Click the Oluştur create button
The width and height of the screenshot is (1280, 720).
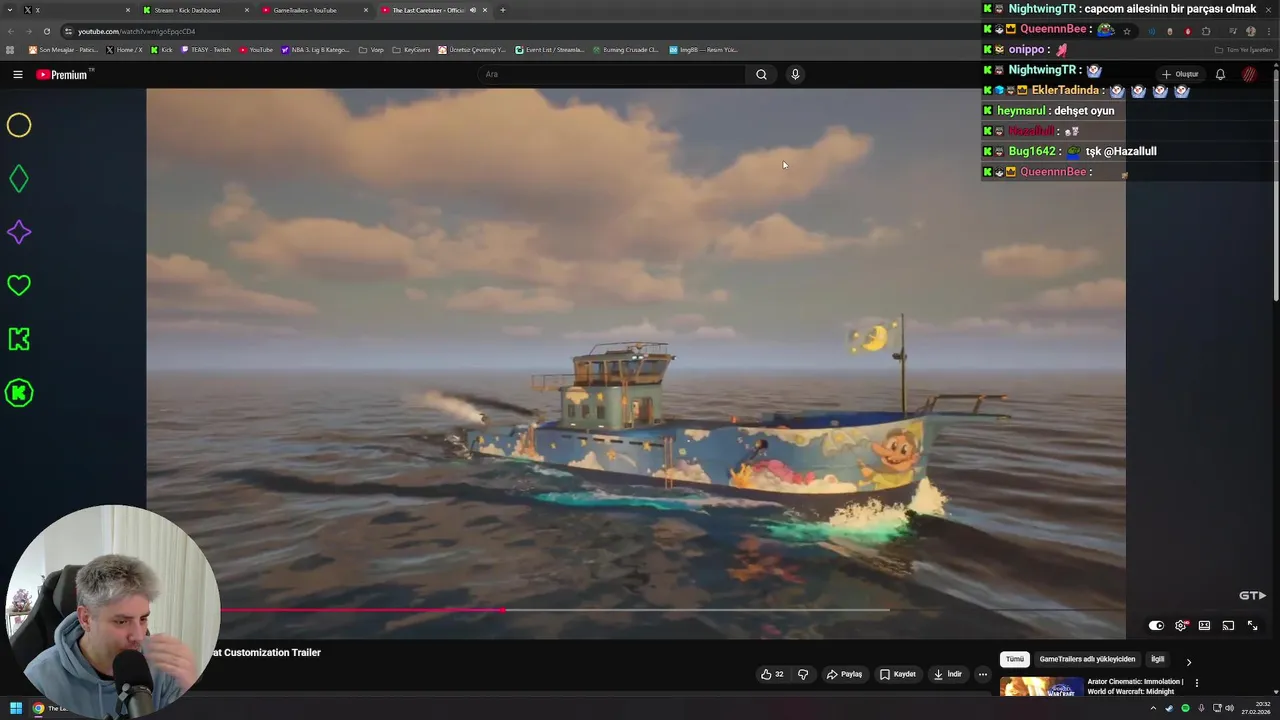1180,74
